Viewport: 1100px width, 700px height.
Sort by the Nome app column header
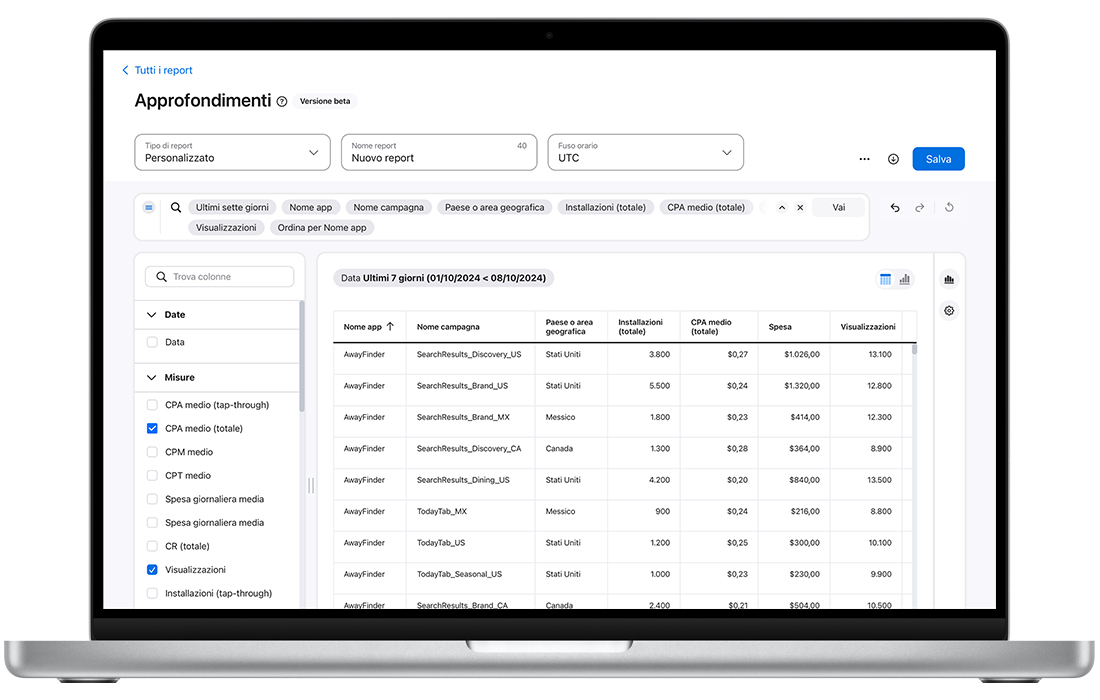point(368,327)
